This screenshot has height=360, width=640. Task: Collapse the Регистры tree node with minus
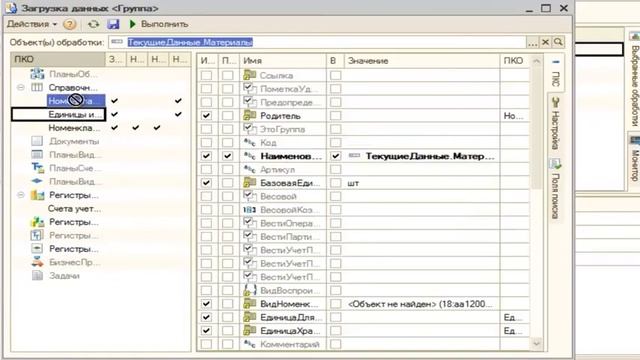point(21,195)
